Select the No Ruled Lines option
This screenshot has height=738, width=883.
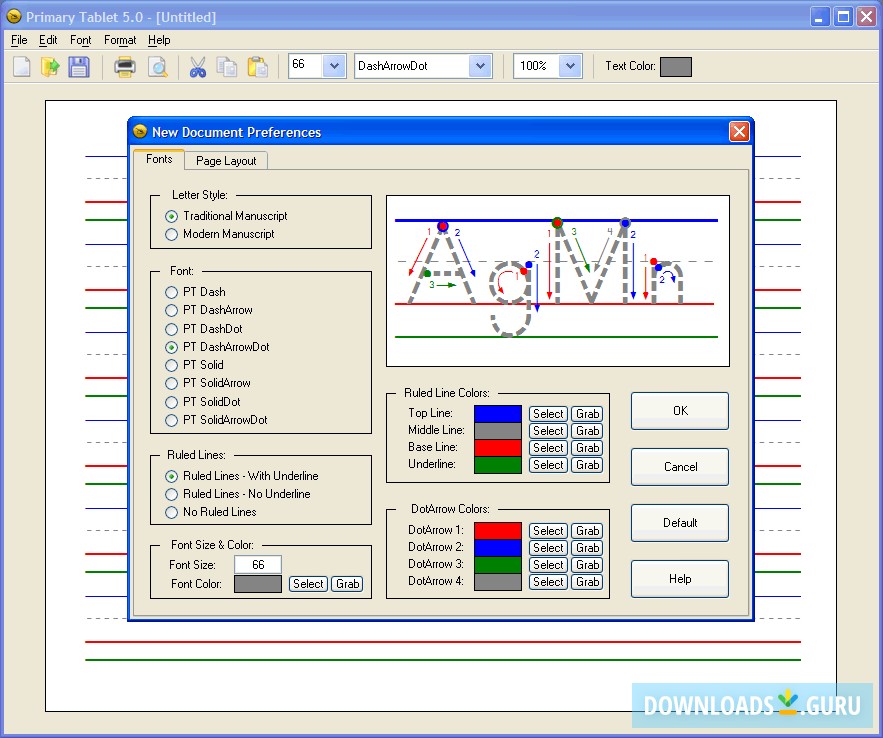tap(172, 512)
